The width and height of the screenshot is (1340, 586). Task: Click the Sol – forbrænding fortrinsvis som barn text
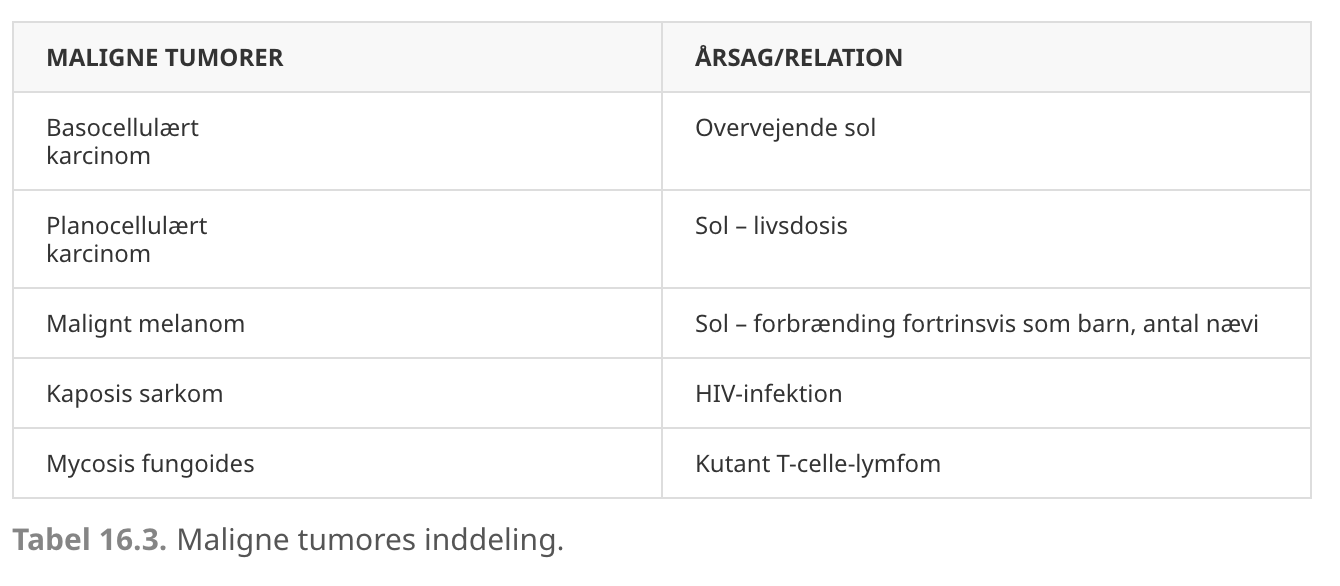pos(912,324)
